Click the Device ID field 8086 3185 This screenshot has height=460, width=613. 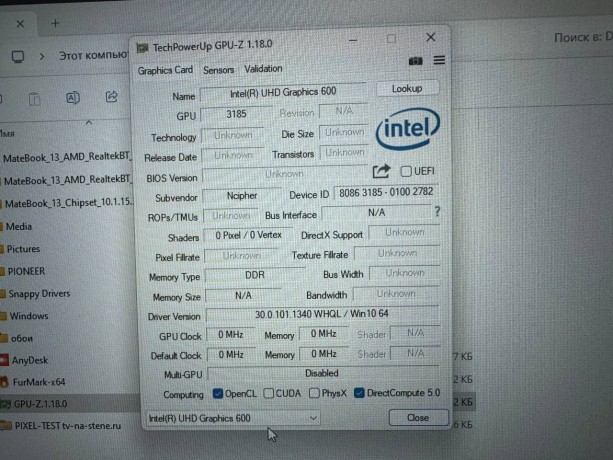(386, 192)
